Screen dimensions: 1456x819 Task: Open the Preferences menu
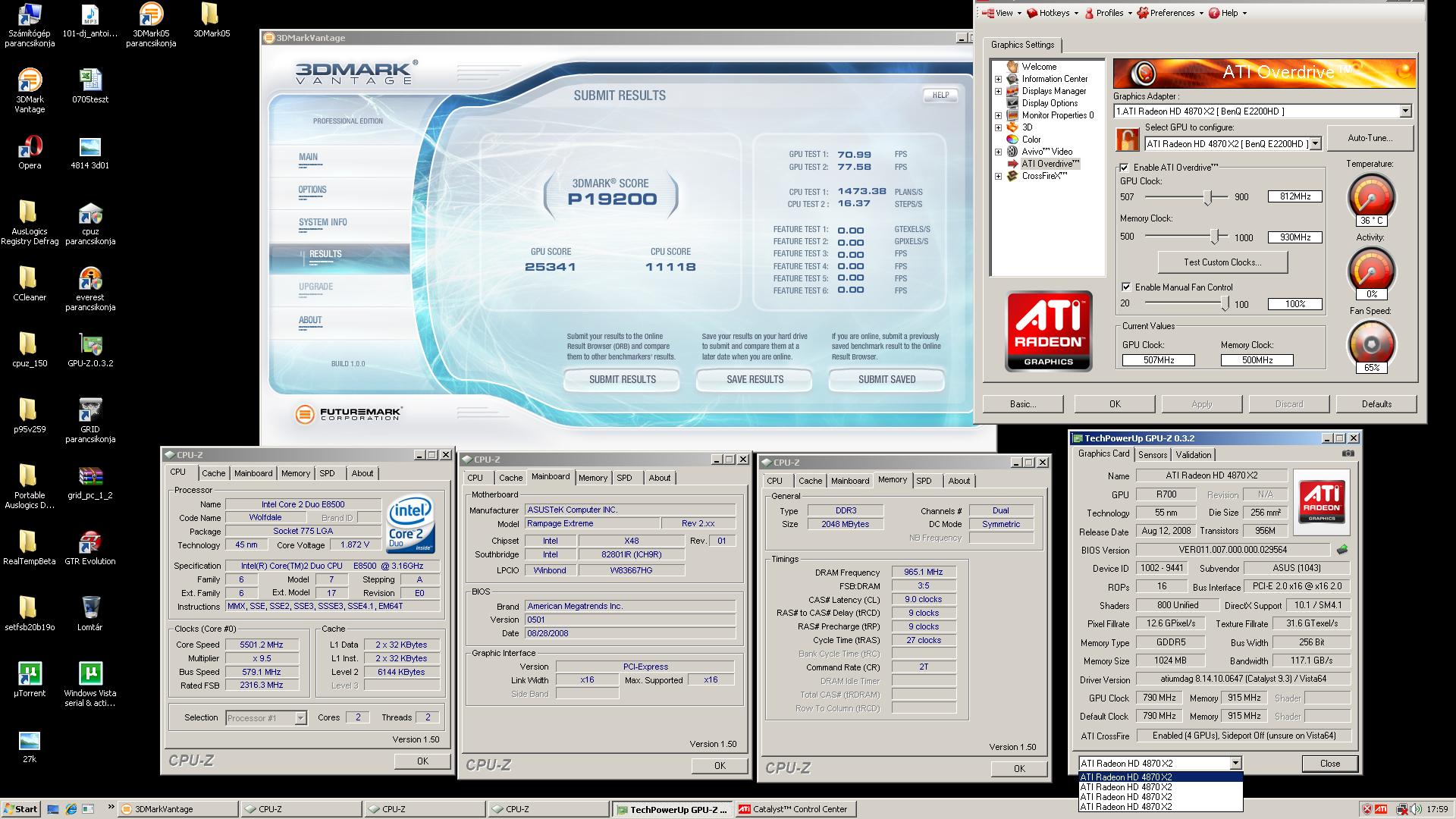click(1171, 13)
